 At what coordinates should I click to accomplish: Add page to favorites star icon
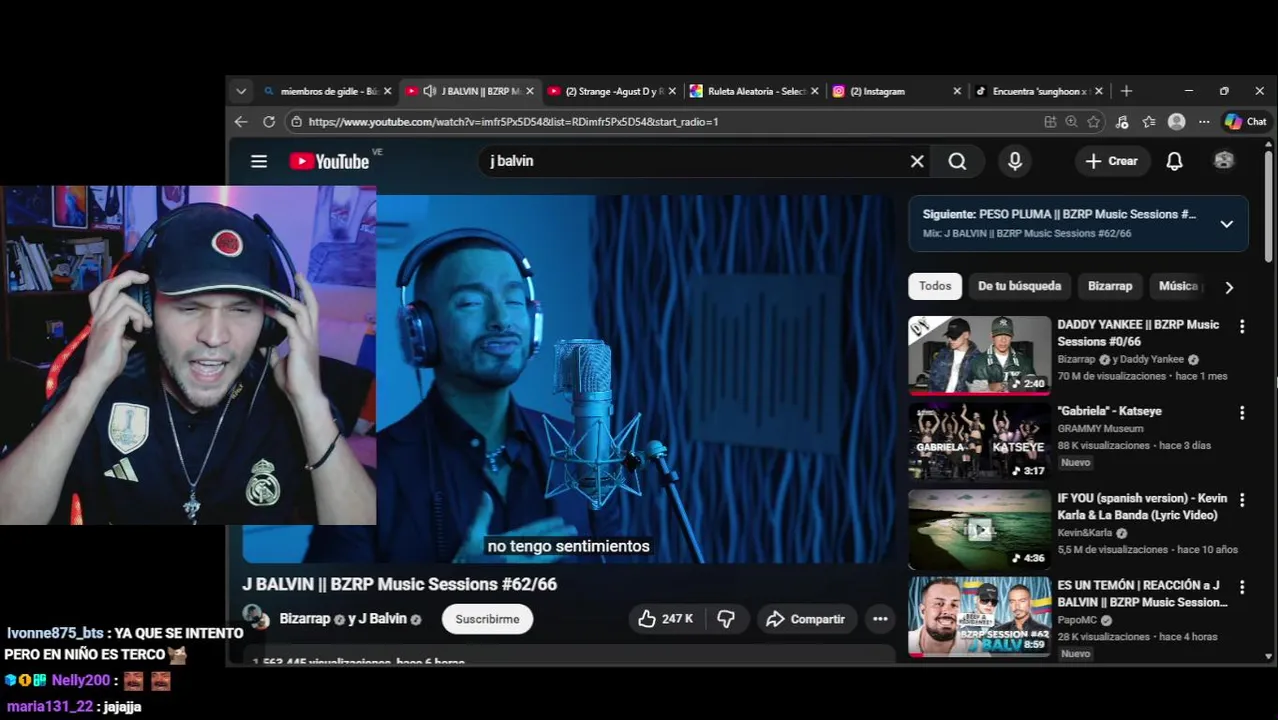pos(1094,121)
